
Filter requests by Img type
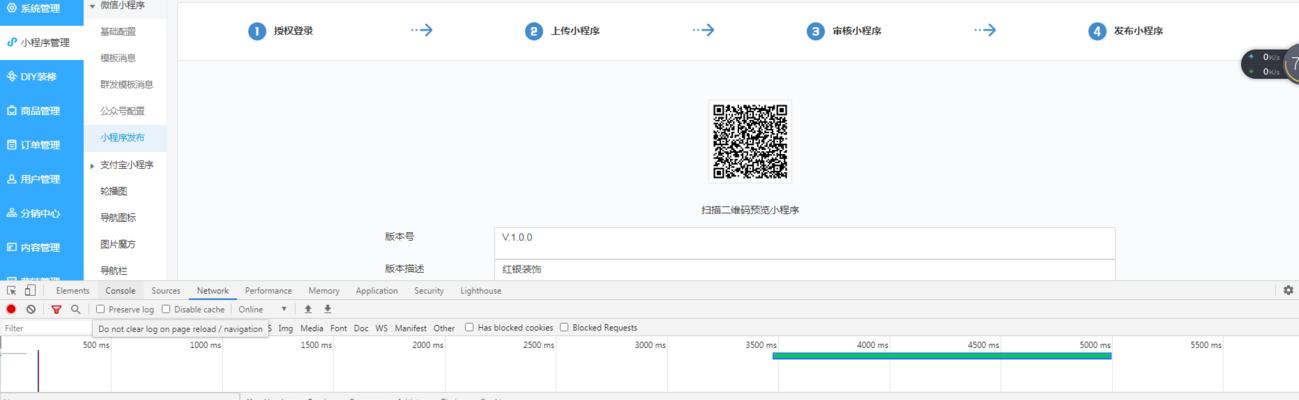click(x=286, y=328)
